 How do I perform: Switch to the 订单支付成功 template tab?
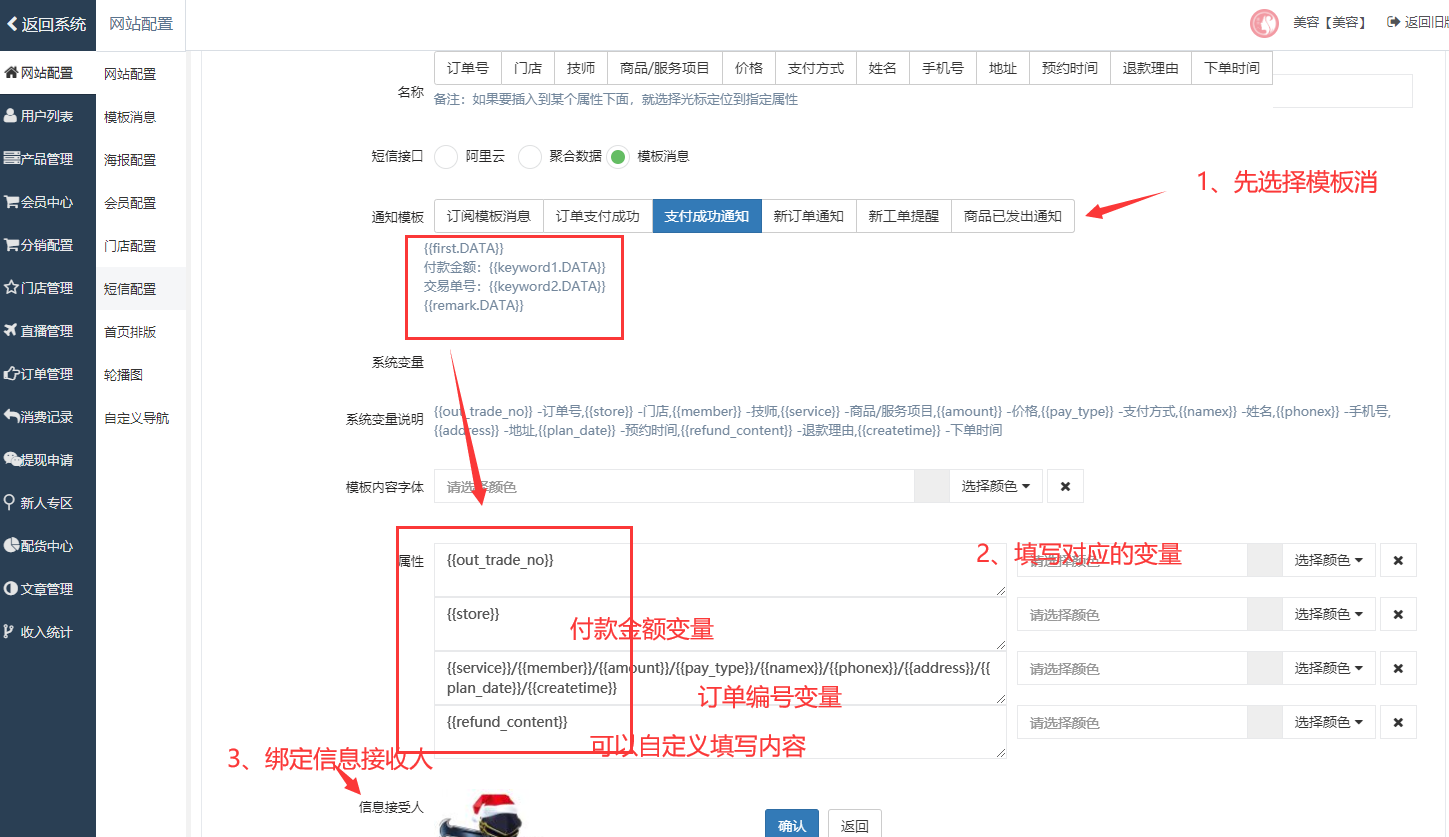pyautogui.click(x=598, y=216)
